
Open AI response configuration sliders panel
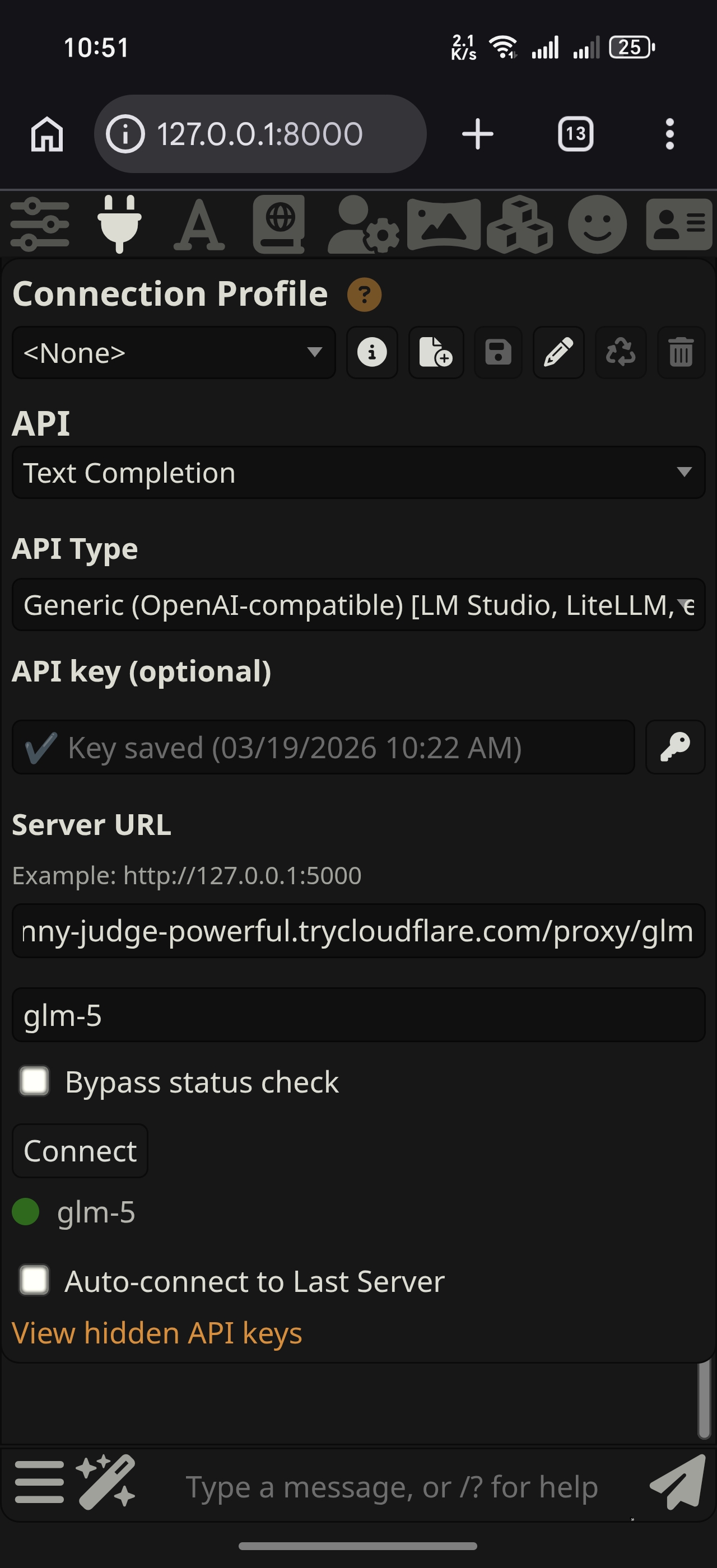click(x=40, y=224)
